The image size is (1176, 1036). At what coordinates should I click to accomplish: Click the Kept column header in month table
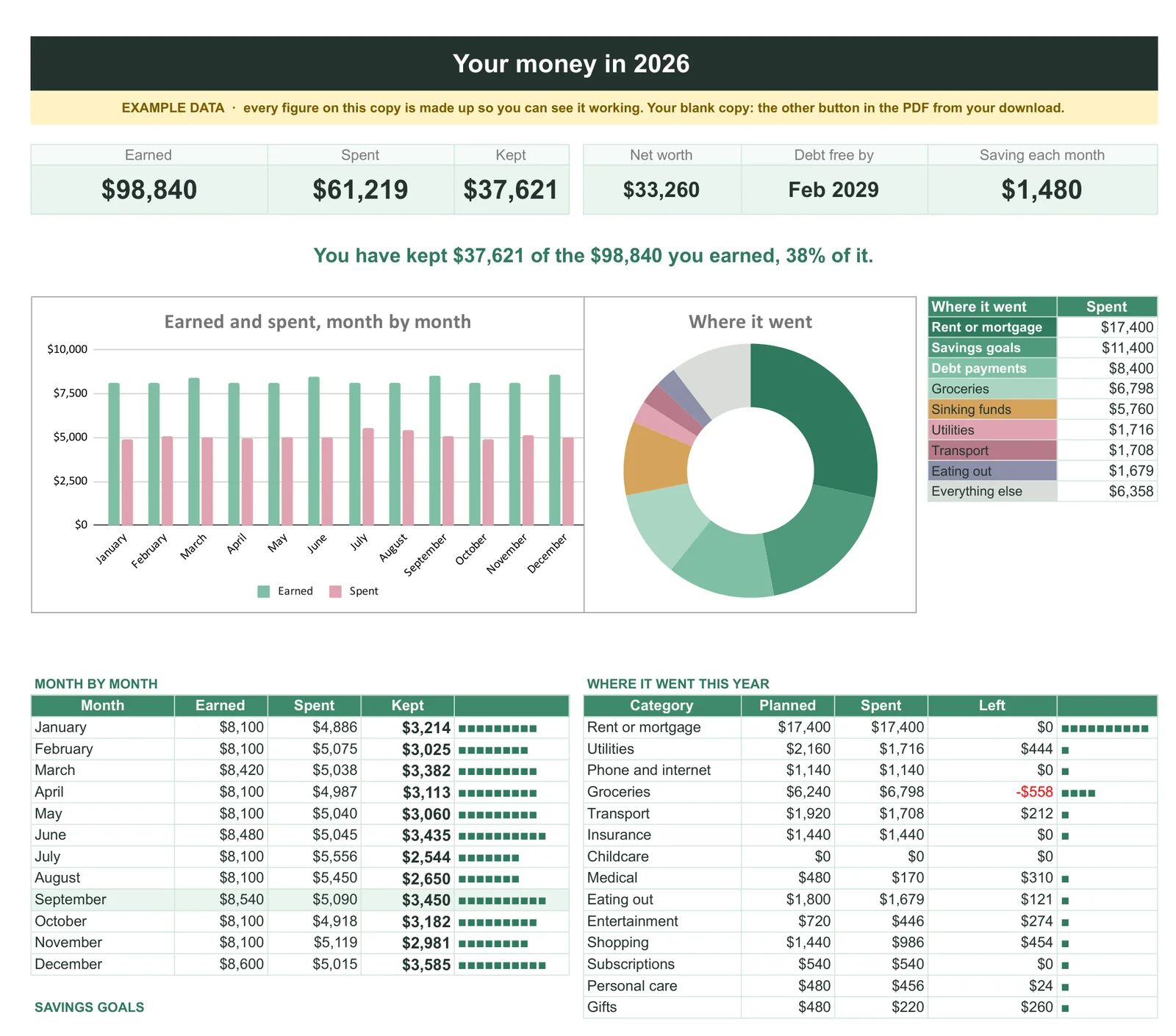point(407,706)
